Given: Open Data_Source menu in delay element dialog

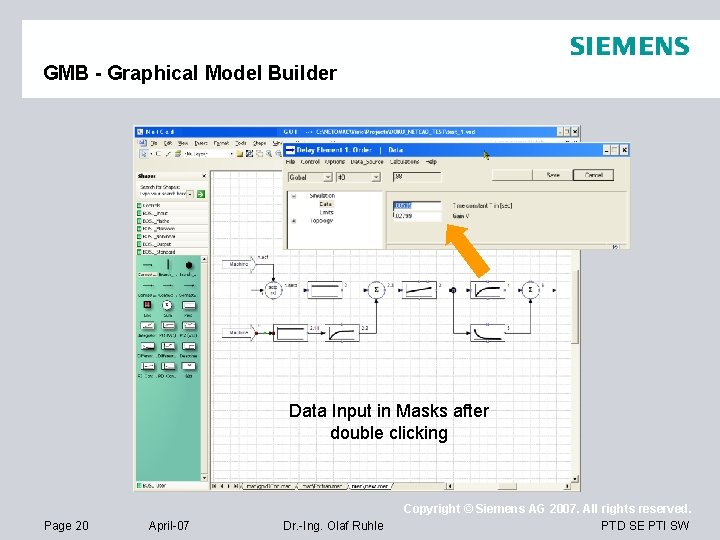Looking at the screenshot, I should [x=367, y=162].
